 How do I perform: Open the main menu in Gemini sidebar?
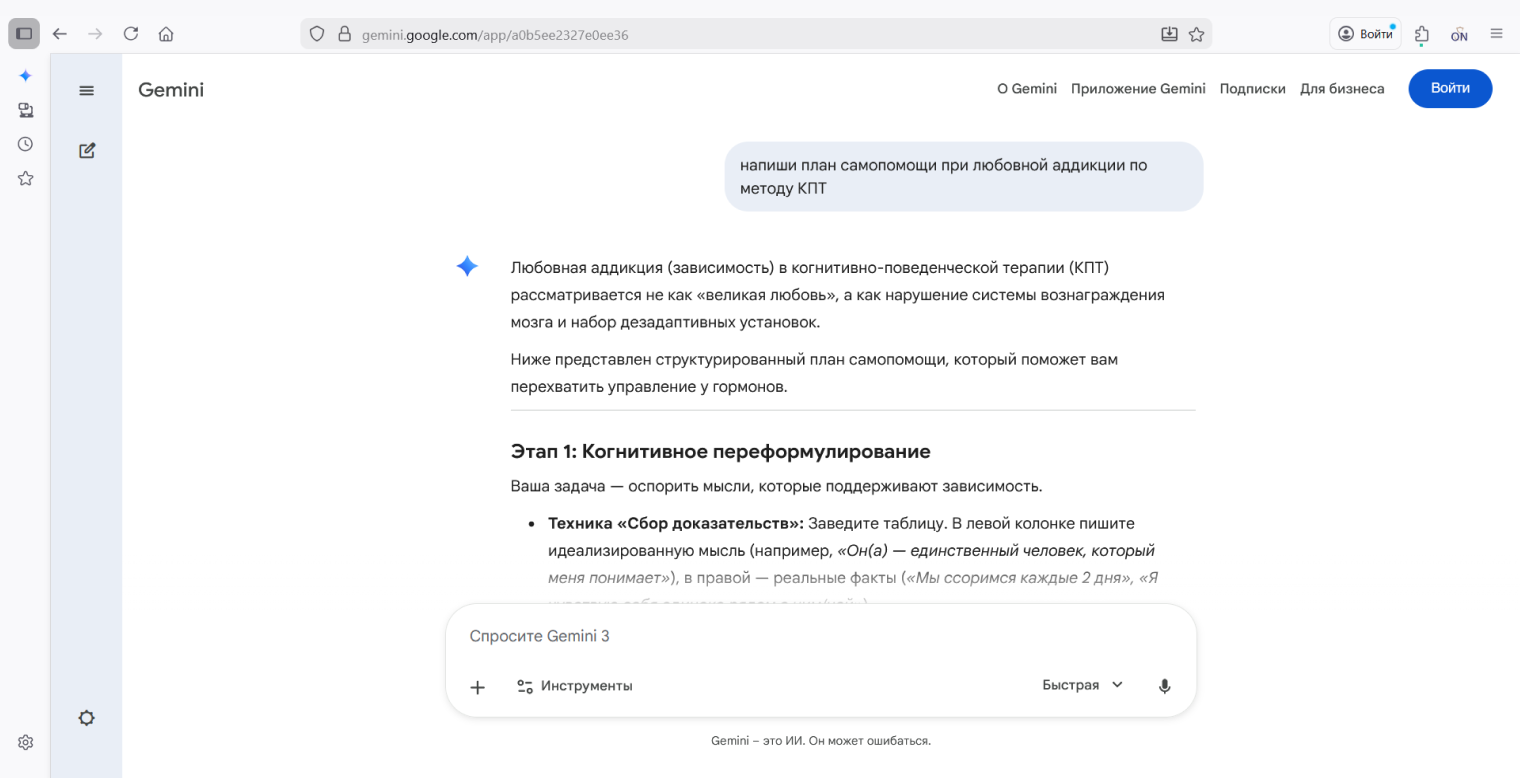[x=86, y=90]
